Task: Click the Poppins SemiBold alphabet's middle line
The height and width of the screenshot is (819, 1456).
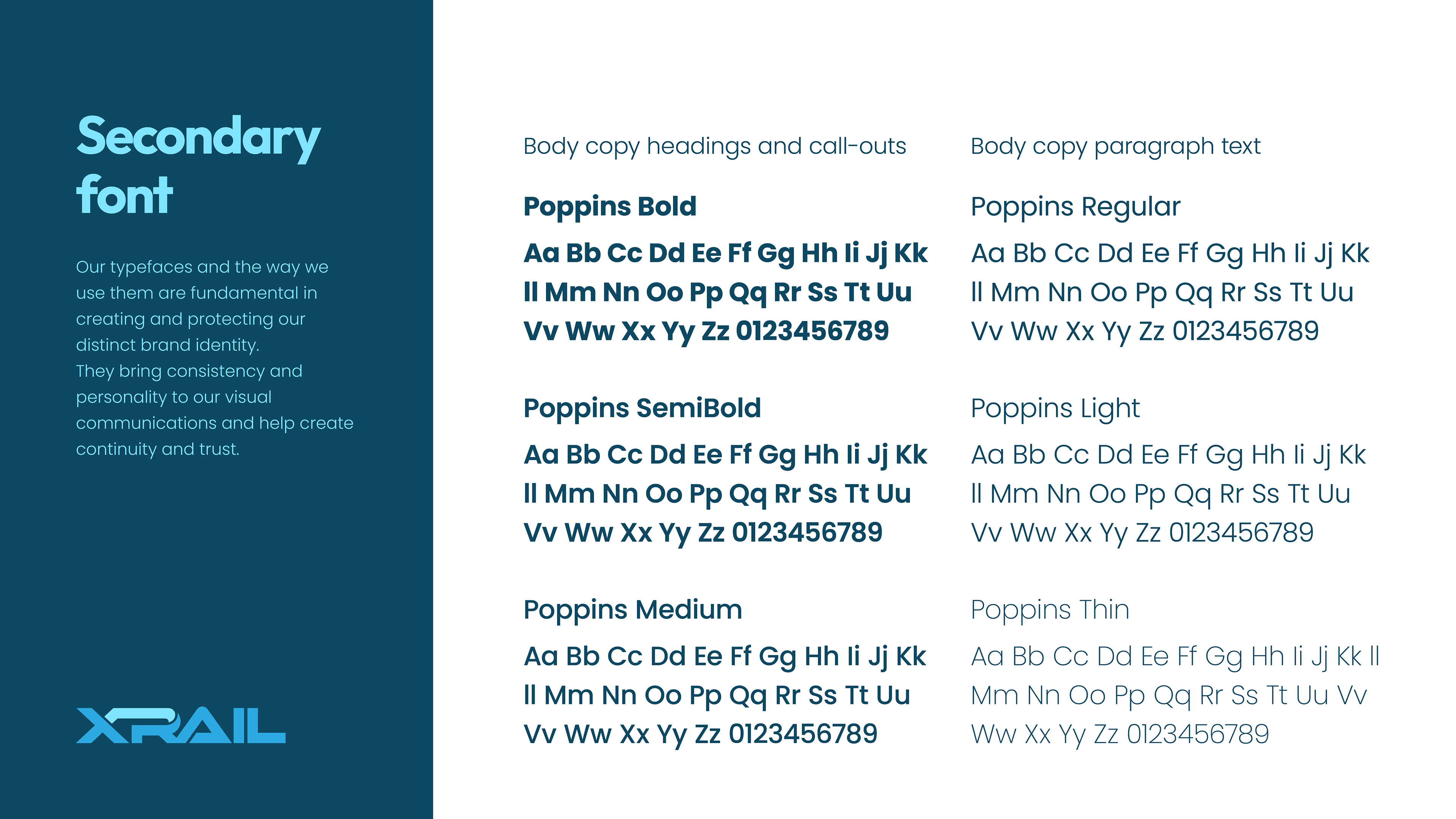Action: (717, 494)
